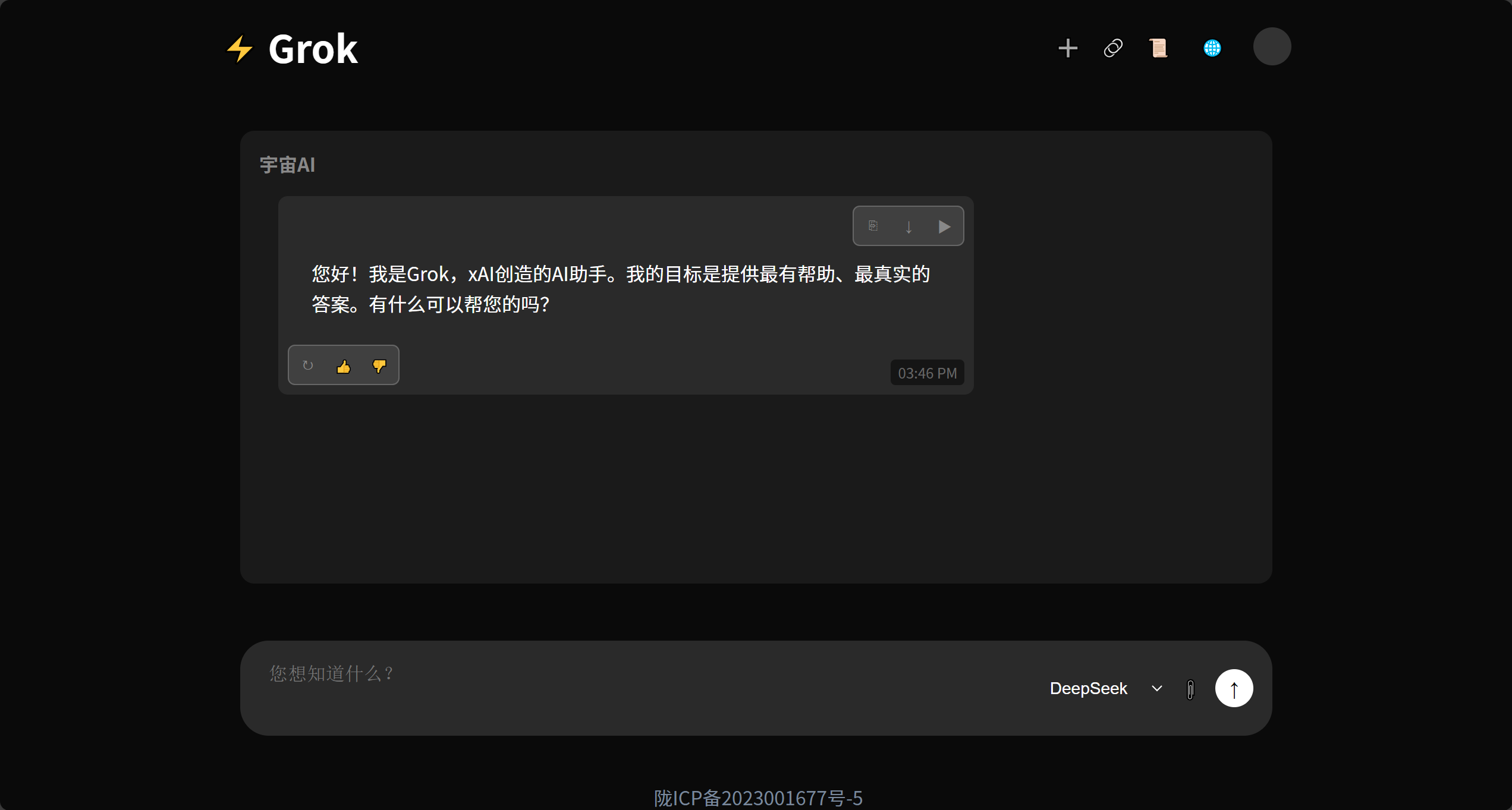
Task: Click the 03:46 PM timestamp
Action: pyautogui.click(x=927, y=373)
